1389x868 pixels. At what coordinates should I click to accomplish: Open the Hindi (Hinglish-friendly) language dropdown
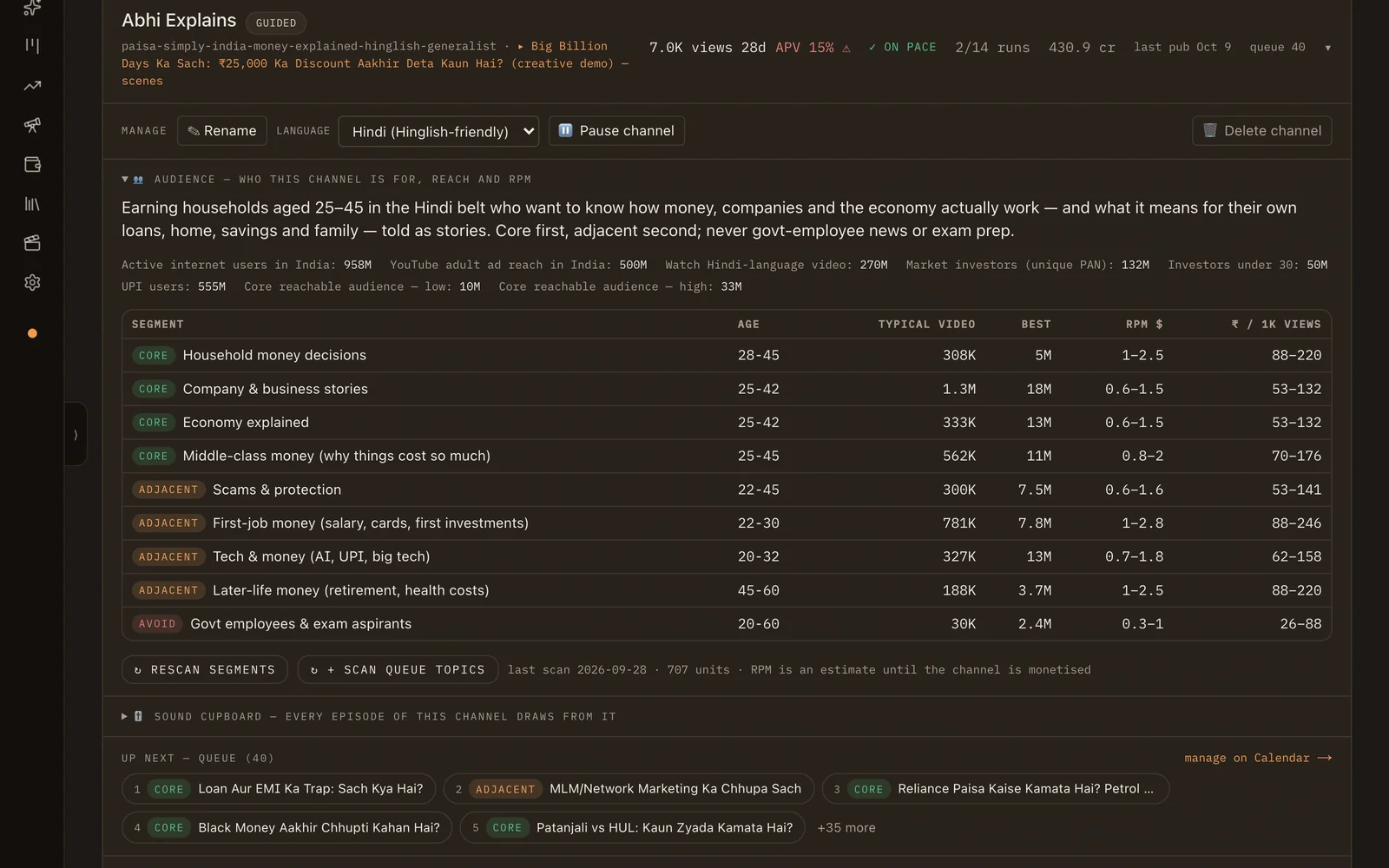pos(438,131)
